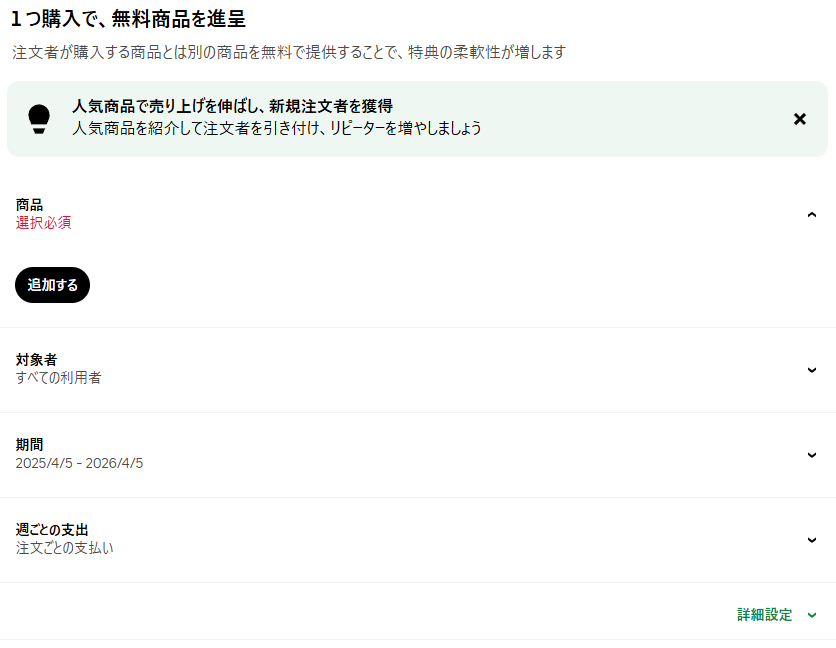Click the lightbulb icon in the tip banner
The image size is (836, 648).
[38, 118]
